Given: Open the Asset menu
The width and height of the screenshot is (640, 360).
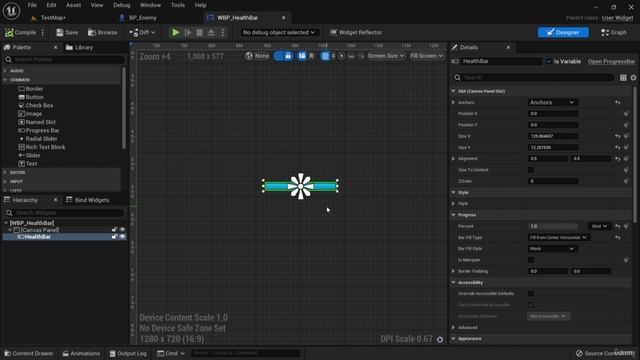Looking at the screenshot, I should click(73, 5).
